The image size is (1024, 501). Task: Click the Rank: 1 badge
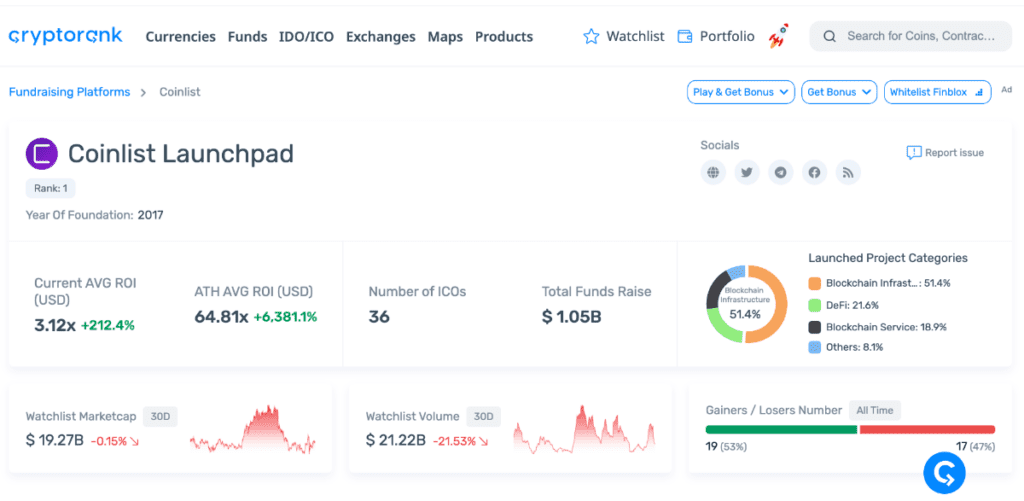[x=50, y=189]
